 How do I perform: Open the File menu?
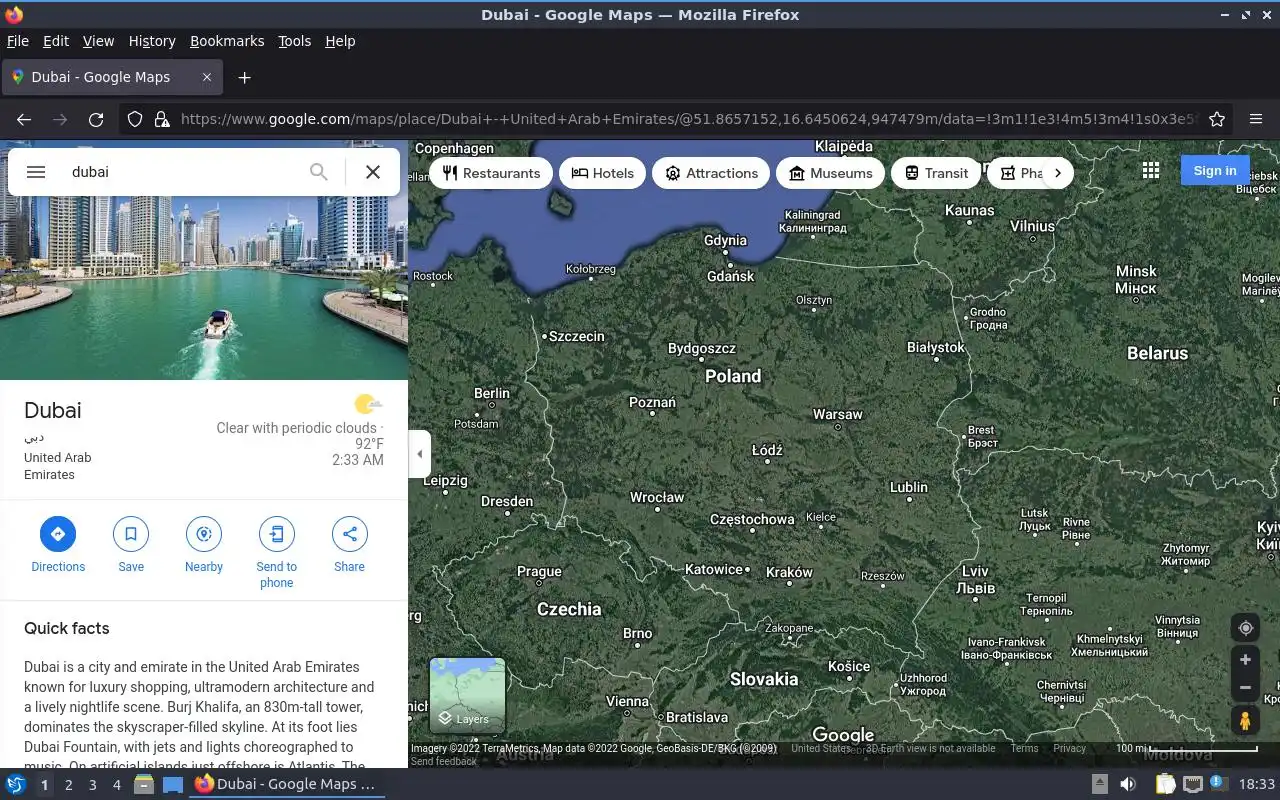(17, 41)
